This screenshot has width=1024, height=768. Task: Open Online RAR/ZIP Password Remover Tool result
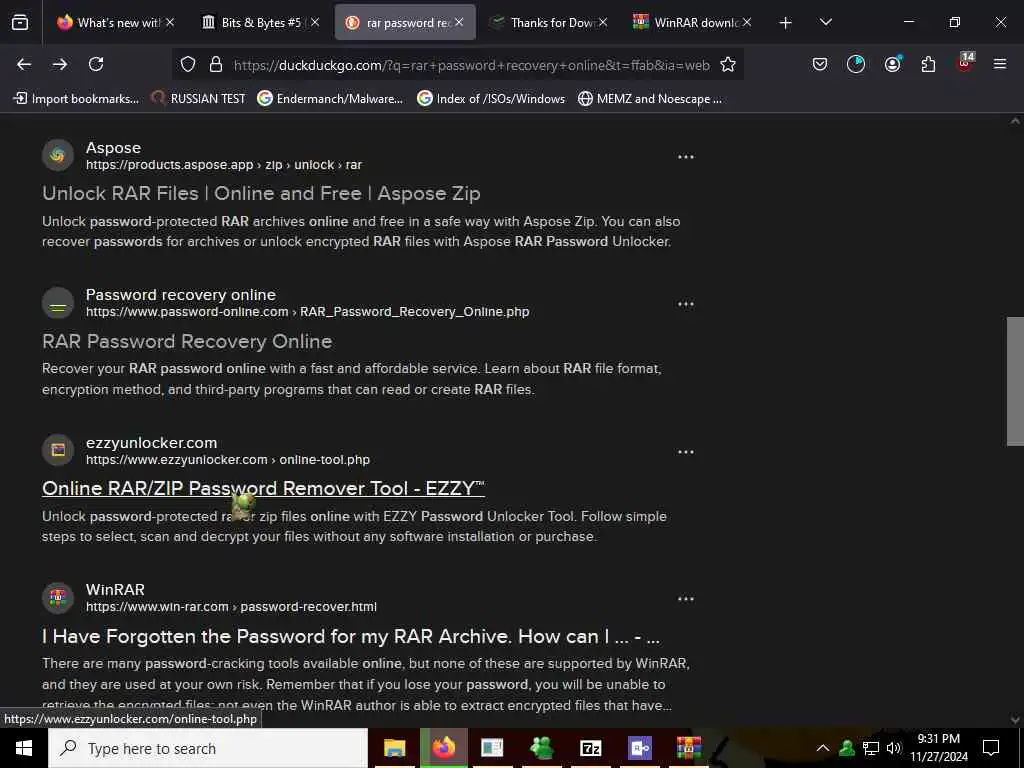point(263,488)
